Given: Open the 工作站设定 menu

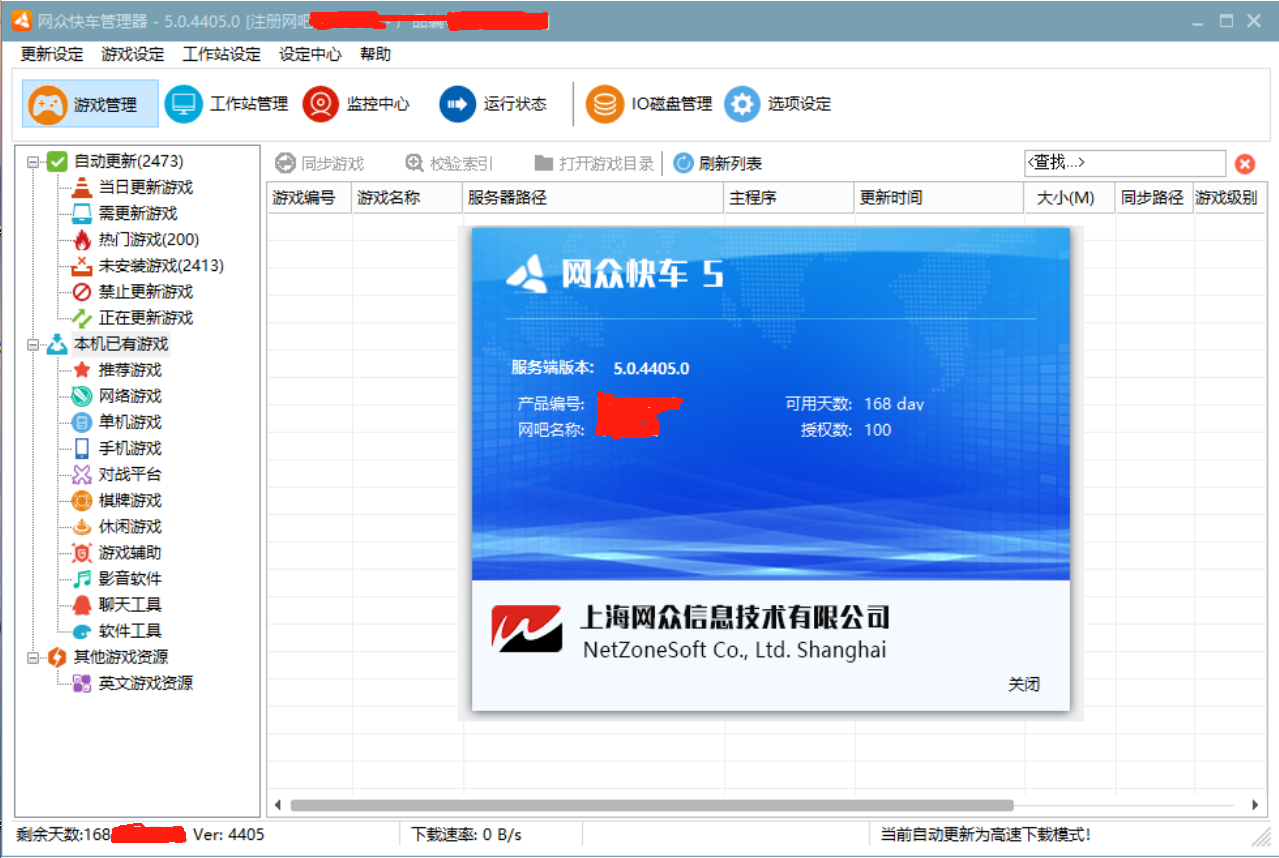Looking at the screenshot, I should coord(221,54).
